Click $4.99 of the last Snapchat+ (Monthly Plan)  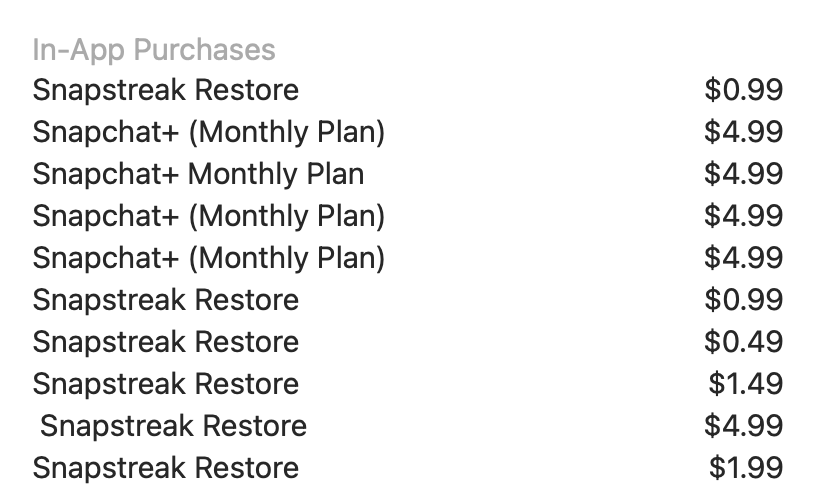pos(744,258)
